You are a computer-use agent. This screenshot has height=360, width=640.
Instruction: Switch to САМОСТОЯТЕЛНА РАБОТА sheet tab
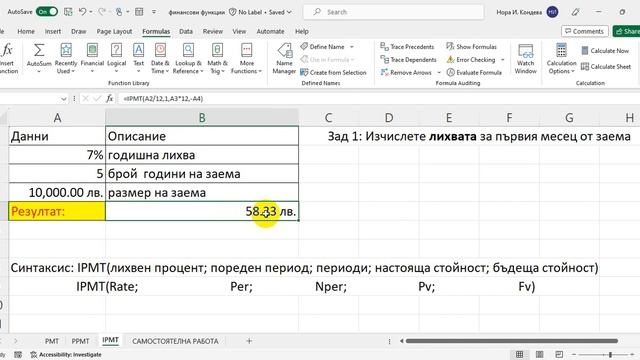coord(175,341)
